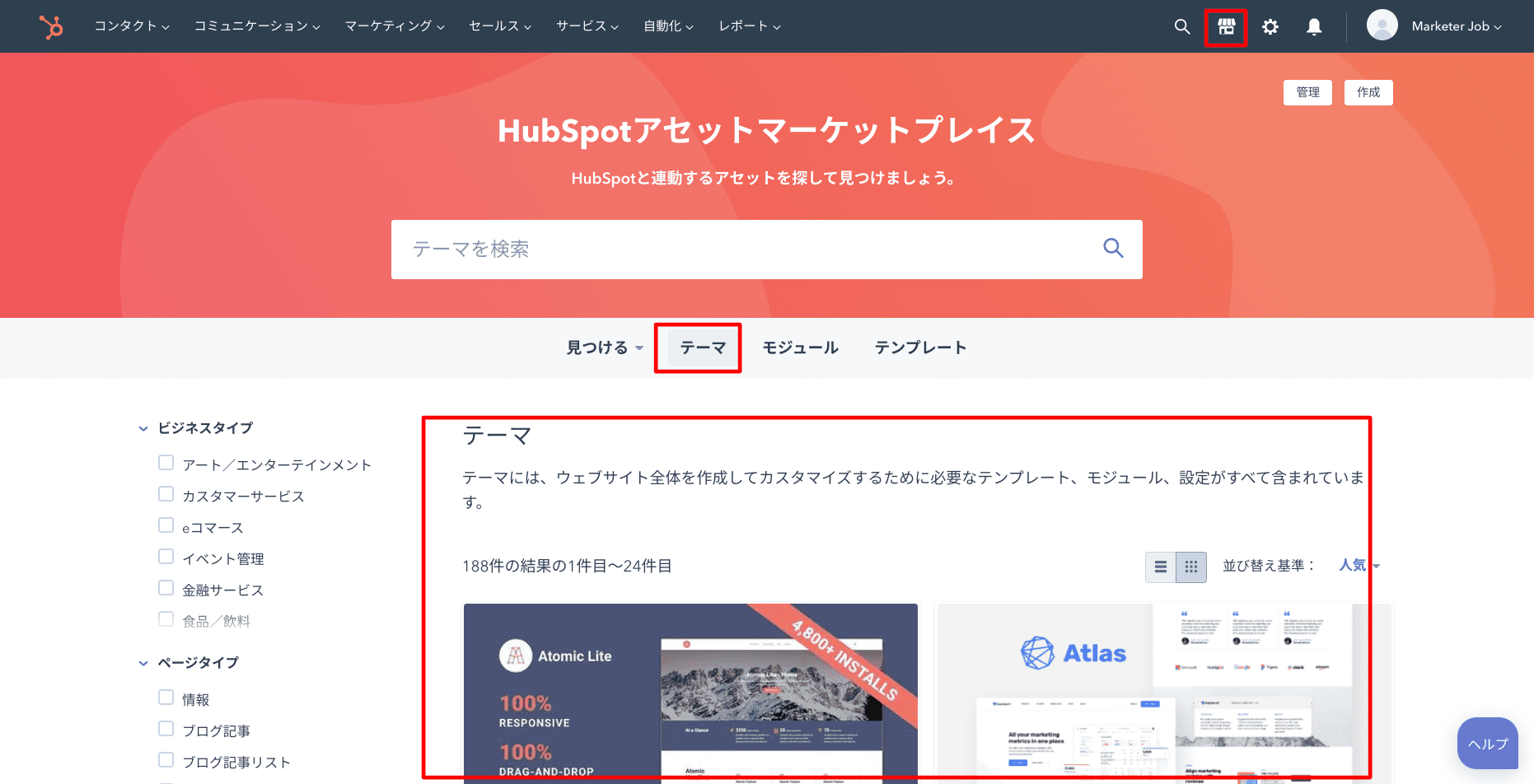Screen dimensions: 1534x784
Task: Check the 情報 page type filter
Action: pos(166,698)
